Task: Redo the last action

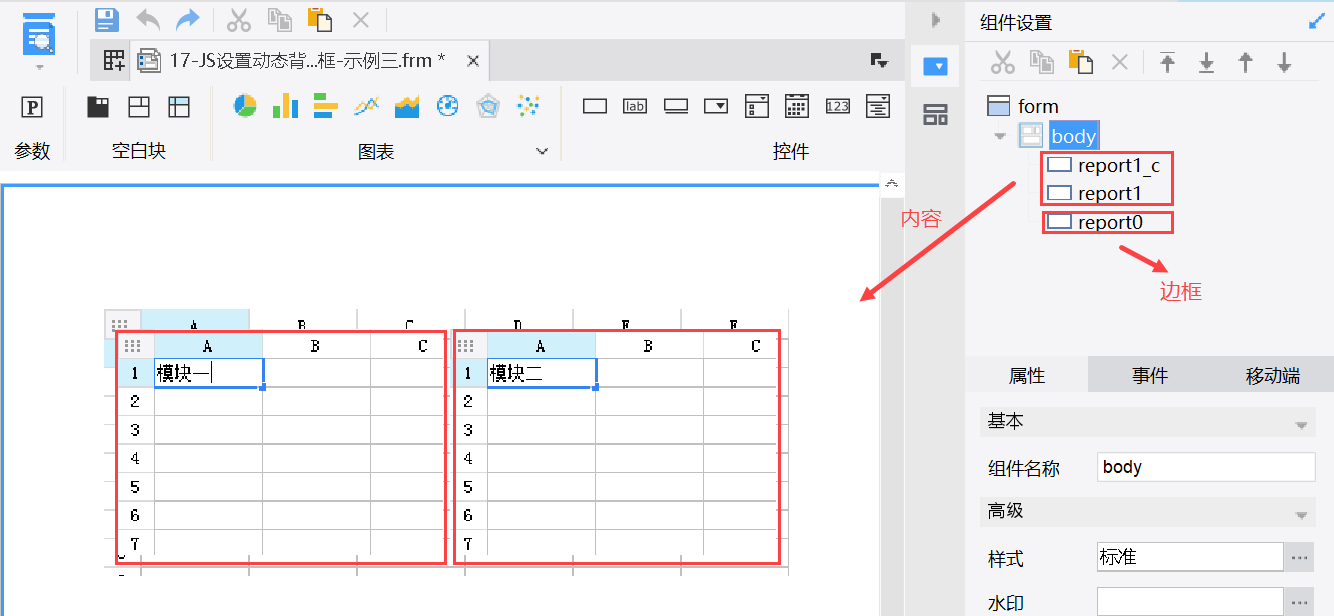Action: pos(187,19)
